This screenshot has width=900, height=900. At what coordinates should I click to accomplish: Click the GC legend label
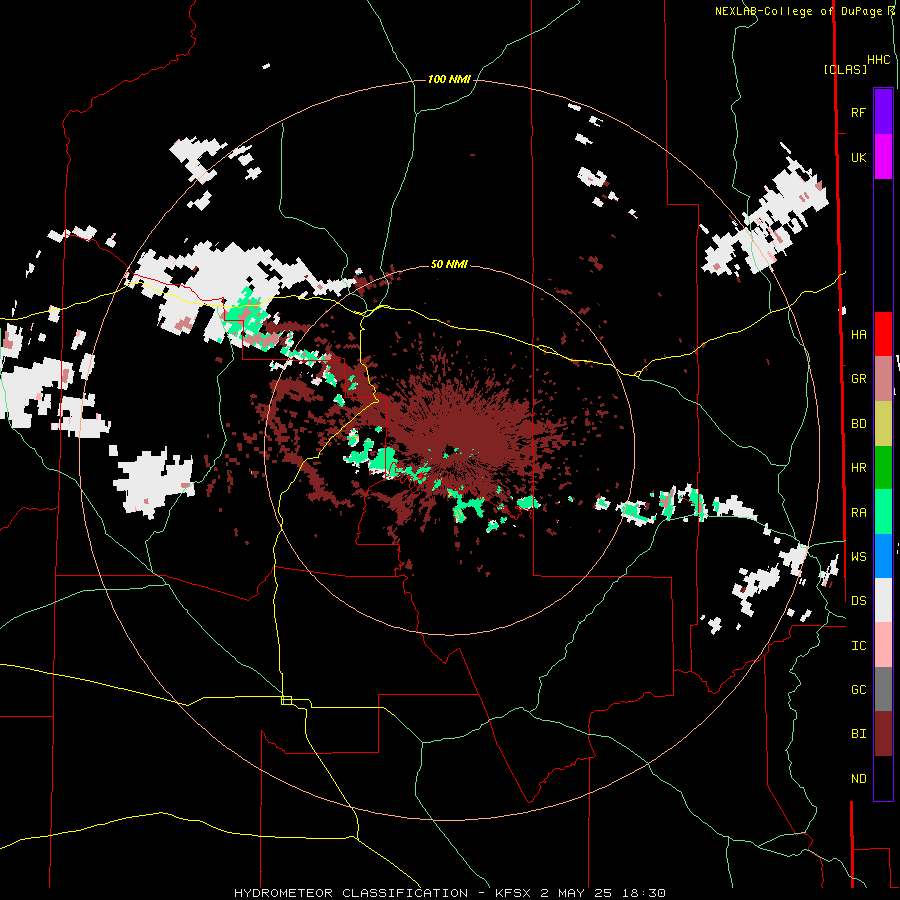click(858, 690)
